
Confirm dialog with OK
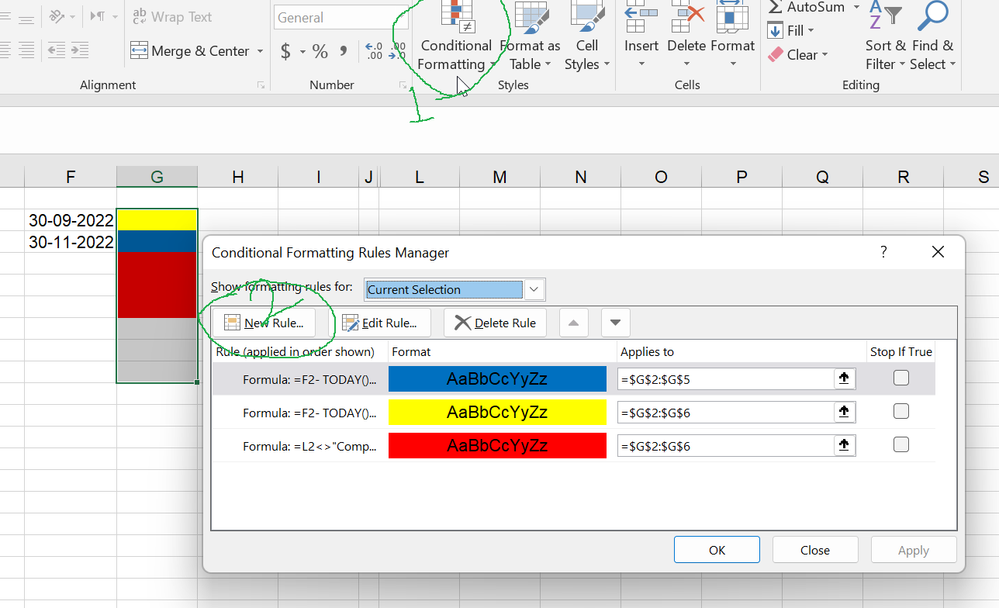717,549
